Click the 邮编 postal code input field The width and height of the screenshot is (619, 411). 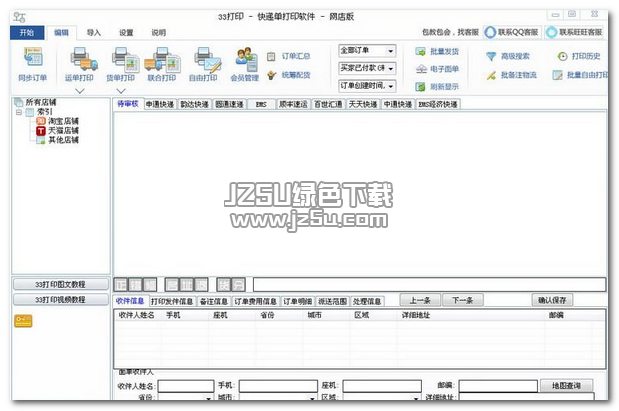click(x=498, y=386)
